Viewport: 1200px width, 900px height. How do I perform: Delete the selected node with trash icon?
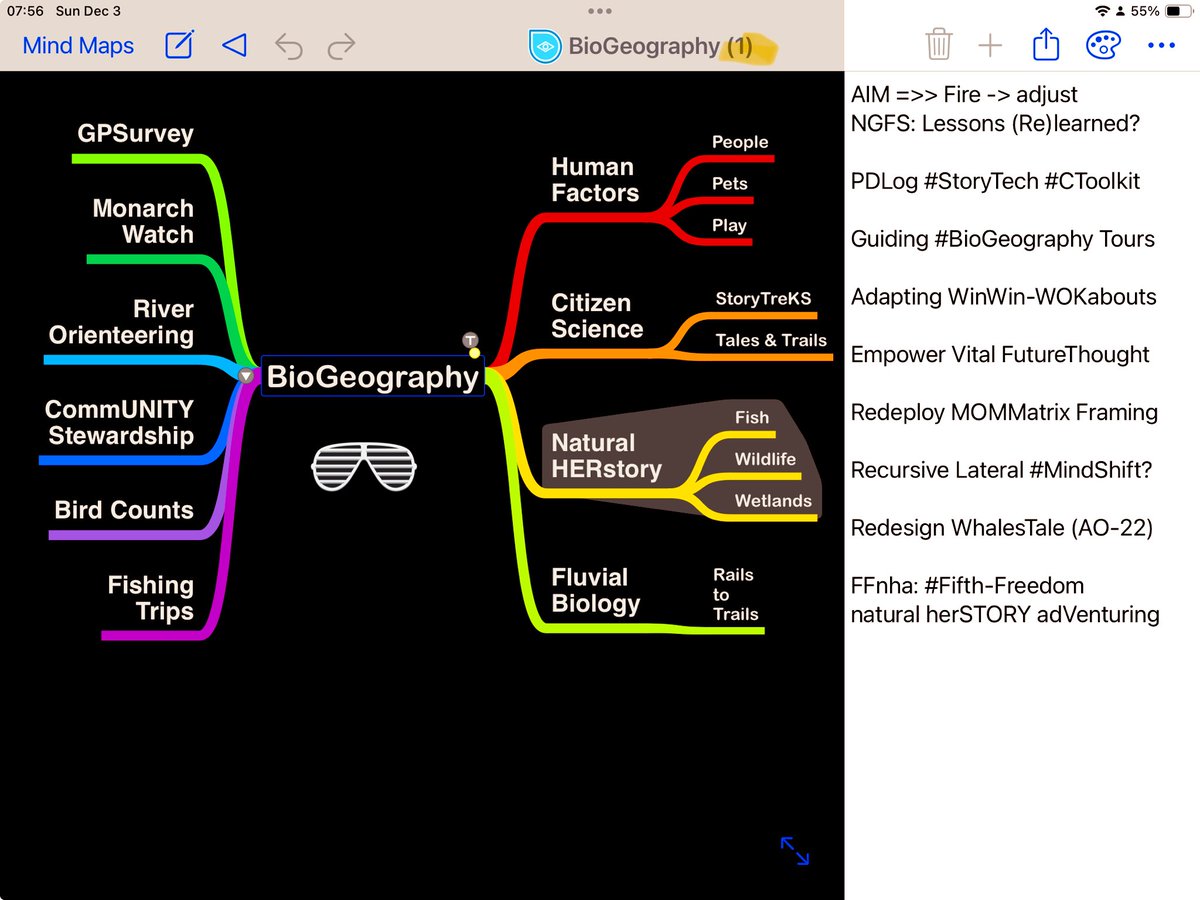(938, 45)
